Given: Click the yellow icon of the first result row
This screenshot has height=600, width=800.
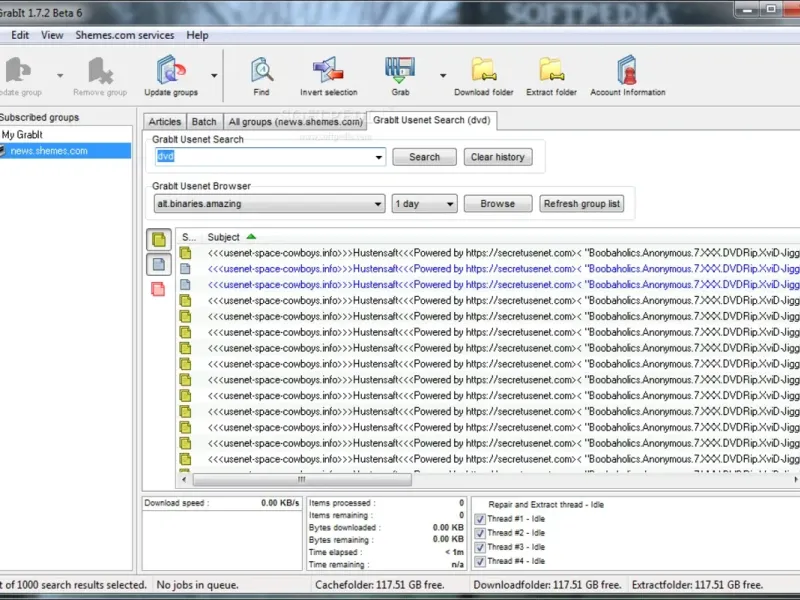Looking at the screenshot, I should click(185, 253).
